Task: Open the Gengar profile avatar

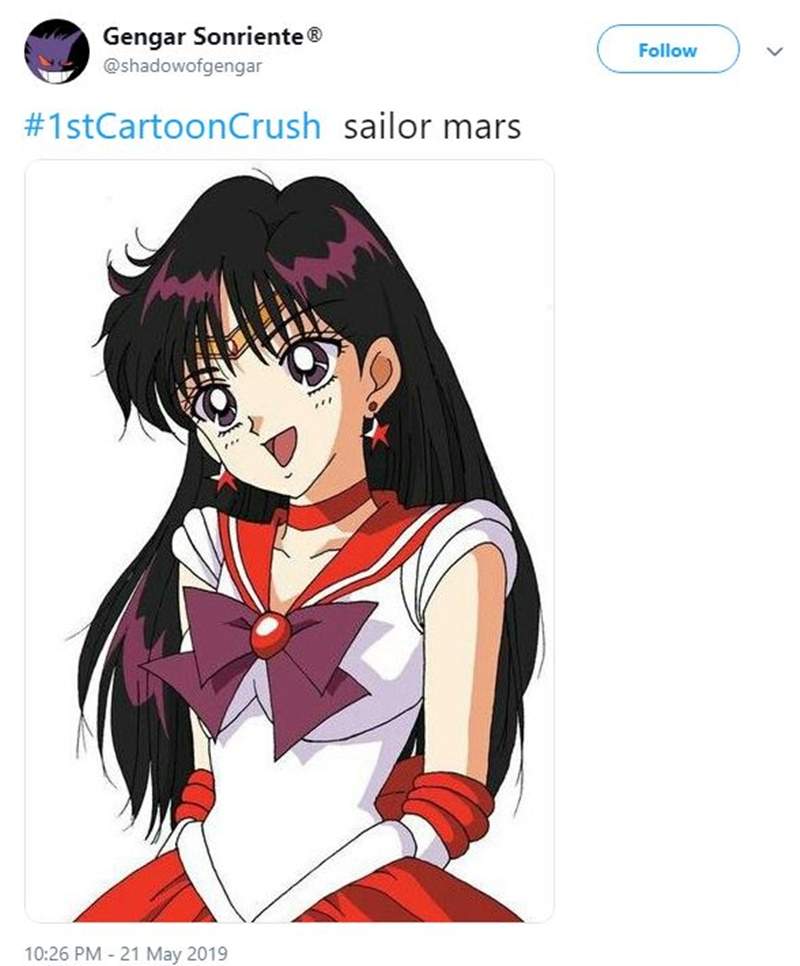Action: (x=57, y=51)
